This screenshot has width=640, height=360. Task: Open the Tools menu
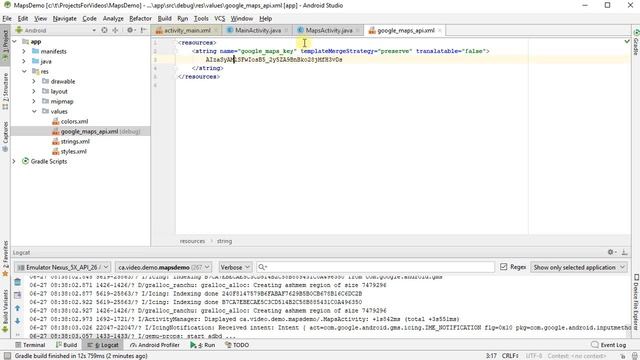[201, 18]
